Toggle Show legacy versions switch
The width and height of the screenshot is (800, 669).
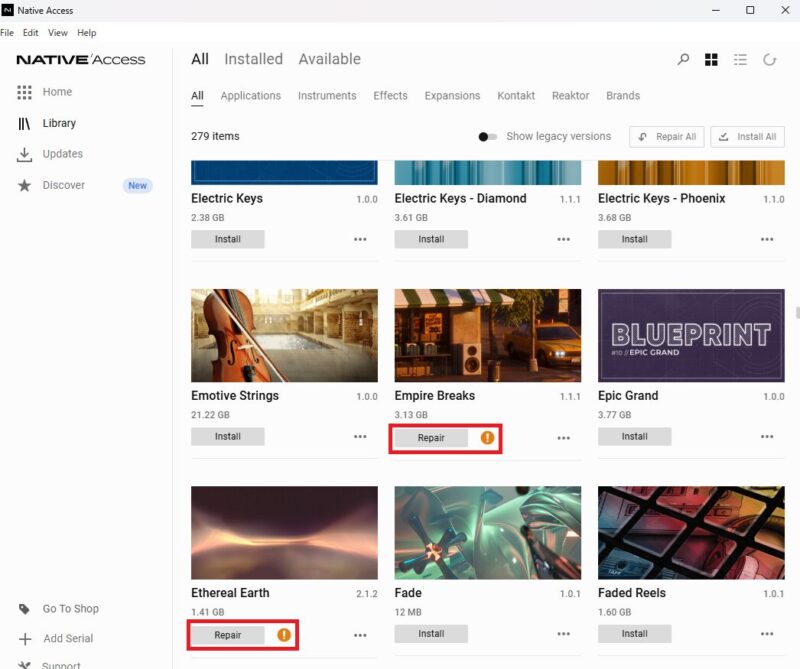click(x=487, y=137)
